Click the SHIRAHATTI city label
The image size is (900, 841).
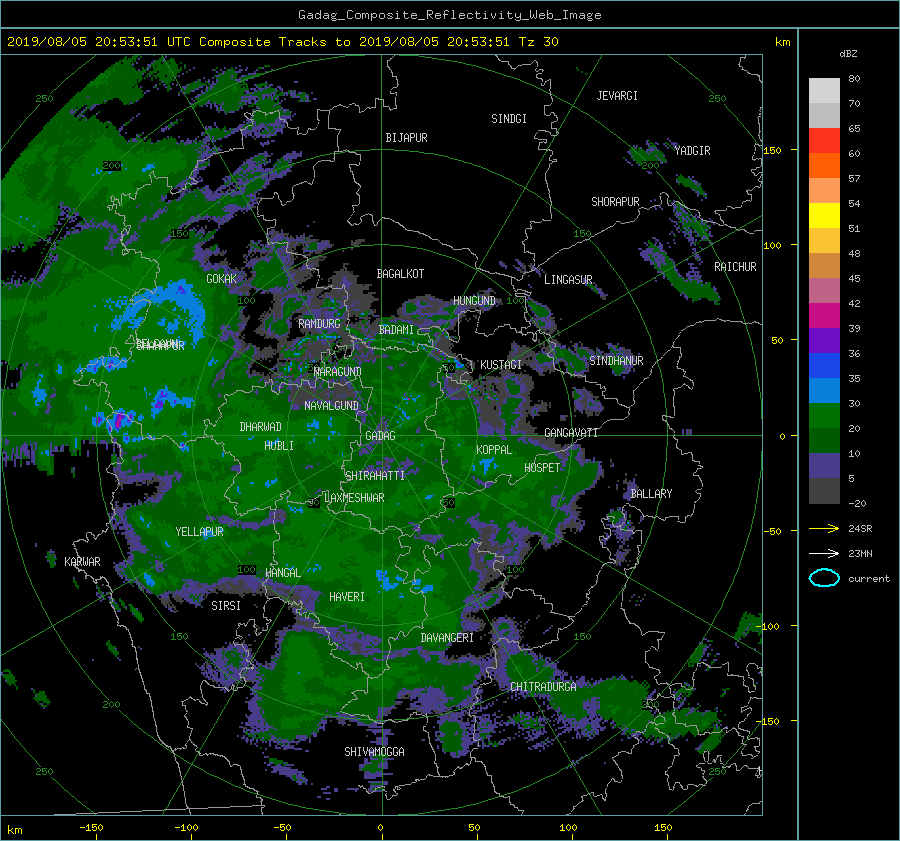point(375,475)
